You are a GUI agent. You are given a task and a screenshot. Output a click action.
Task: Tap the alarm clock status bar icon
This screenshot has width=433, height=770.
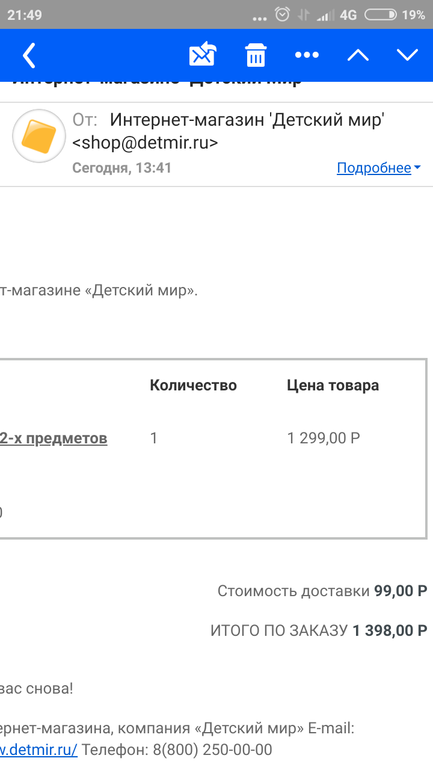tap(282, 14)
